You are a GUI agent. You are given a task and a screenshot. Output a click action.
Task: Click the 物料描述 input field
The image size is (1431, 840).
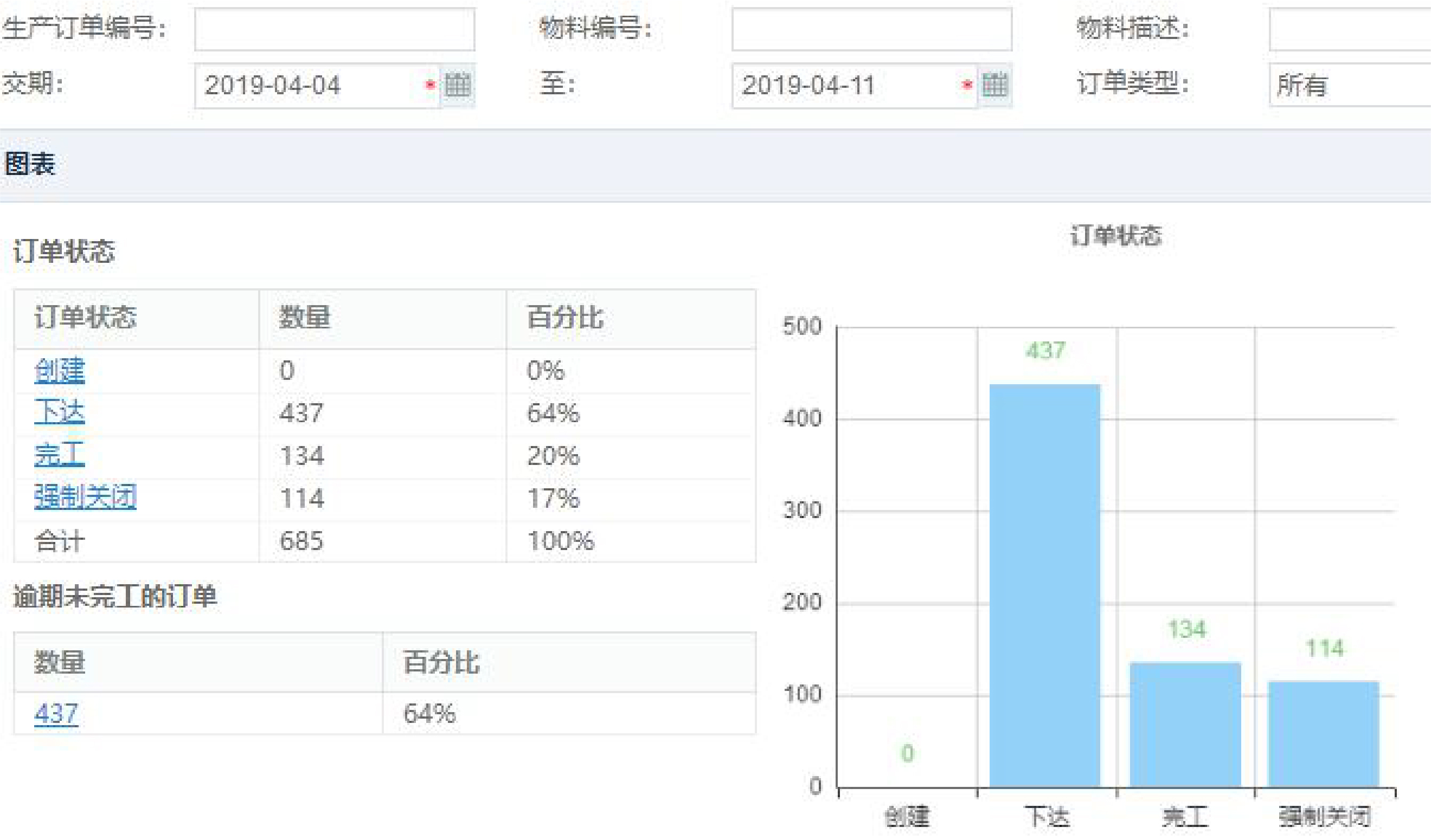pos(1350,29)
